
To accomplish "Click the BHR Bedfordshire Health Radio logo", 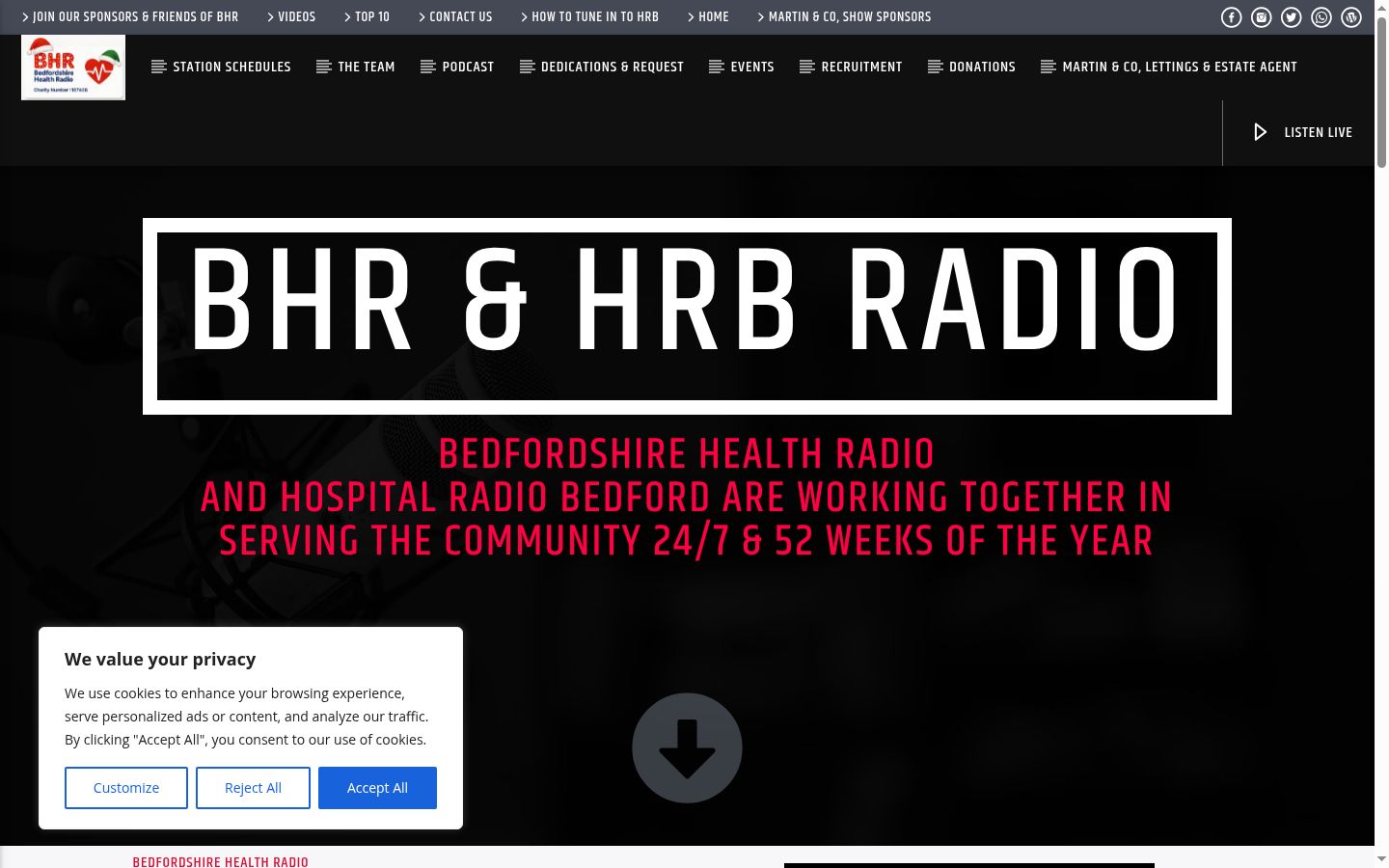I will 73,68.
